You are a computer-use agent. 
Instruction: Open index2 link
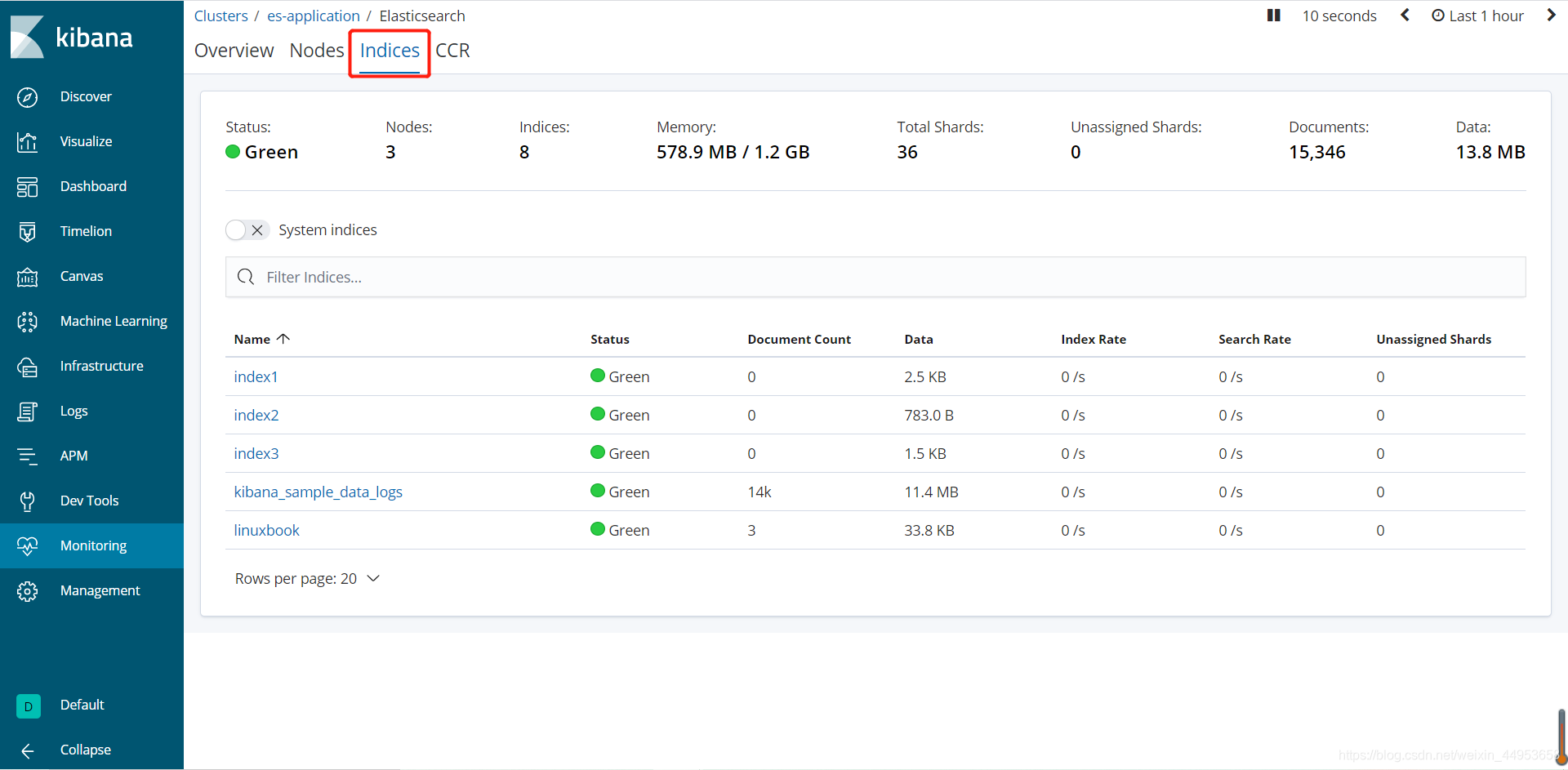[256, 416]
